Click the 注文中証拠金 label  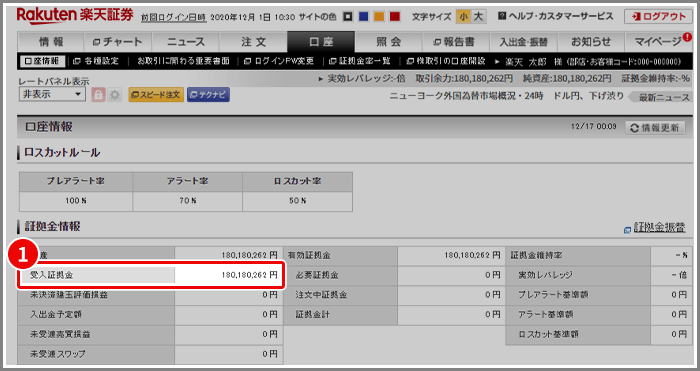321,295
